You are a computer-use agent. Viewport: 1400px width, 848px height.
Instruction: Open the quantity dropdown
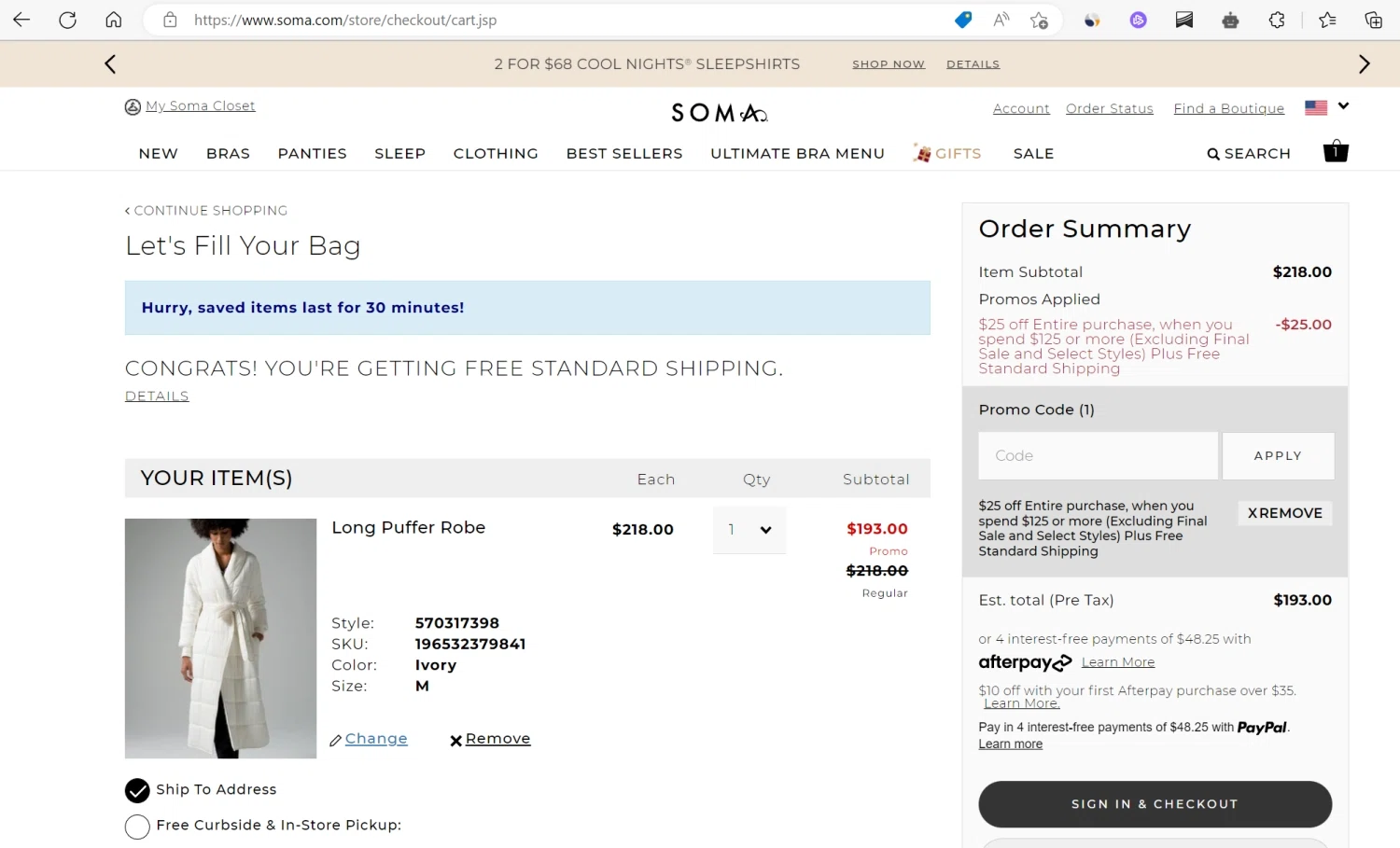click(749, 530)
